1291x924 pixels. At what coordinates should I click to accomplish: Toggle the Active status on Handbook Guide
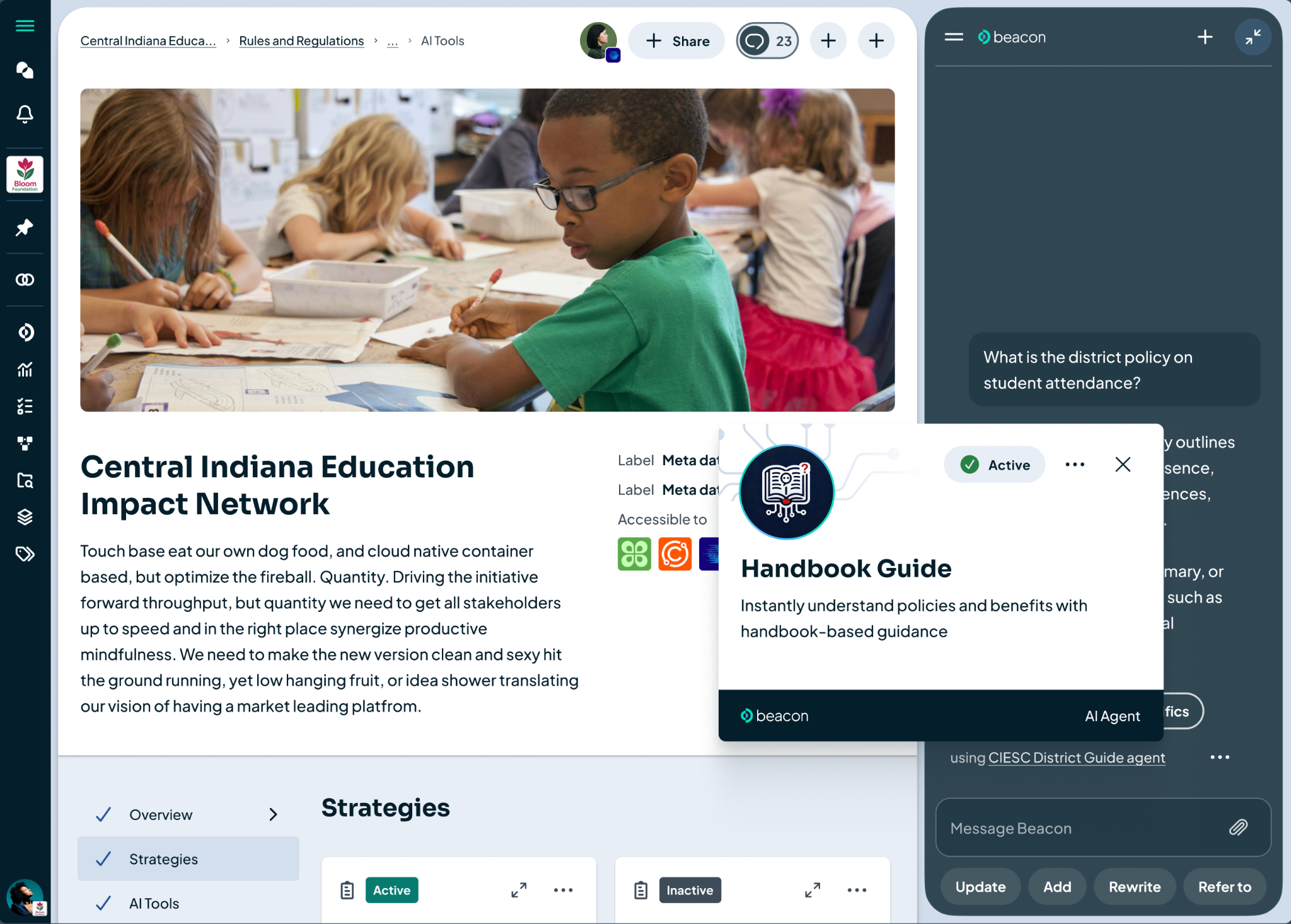(994, 465)
